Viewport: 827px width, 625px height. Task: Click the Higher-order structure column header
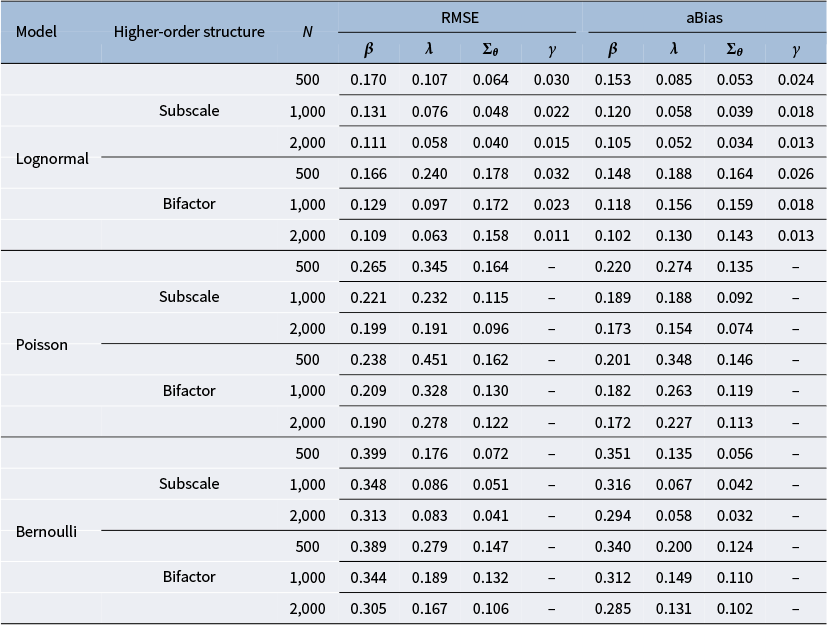coord(189,31)
